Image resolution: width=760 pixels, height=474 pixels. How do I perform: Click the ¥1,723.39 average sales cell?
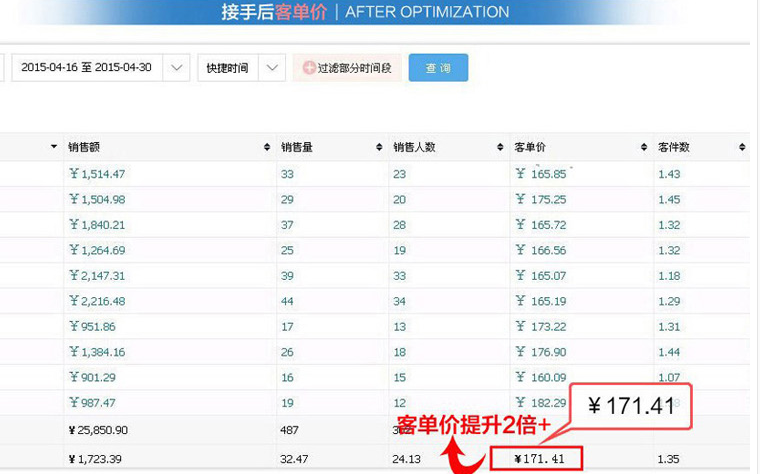97,460
